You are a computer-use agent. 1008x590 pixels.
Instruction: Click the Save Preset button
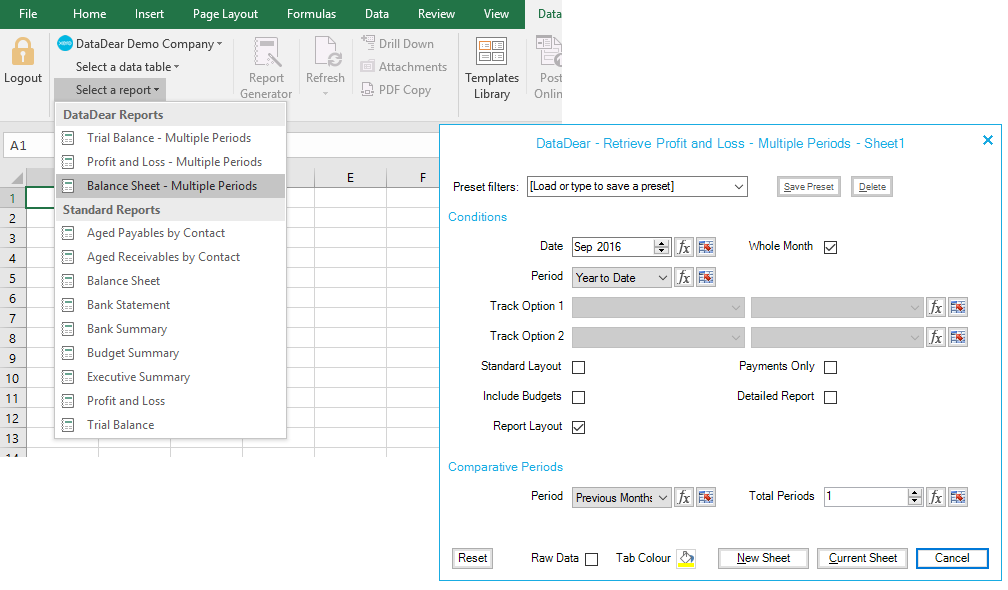click(809, 186)
